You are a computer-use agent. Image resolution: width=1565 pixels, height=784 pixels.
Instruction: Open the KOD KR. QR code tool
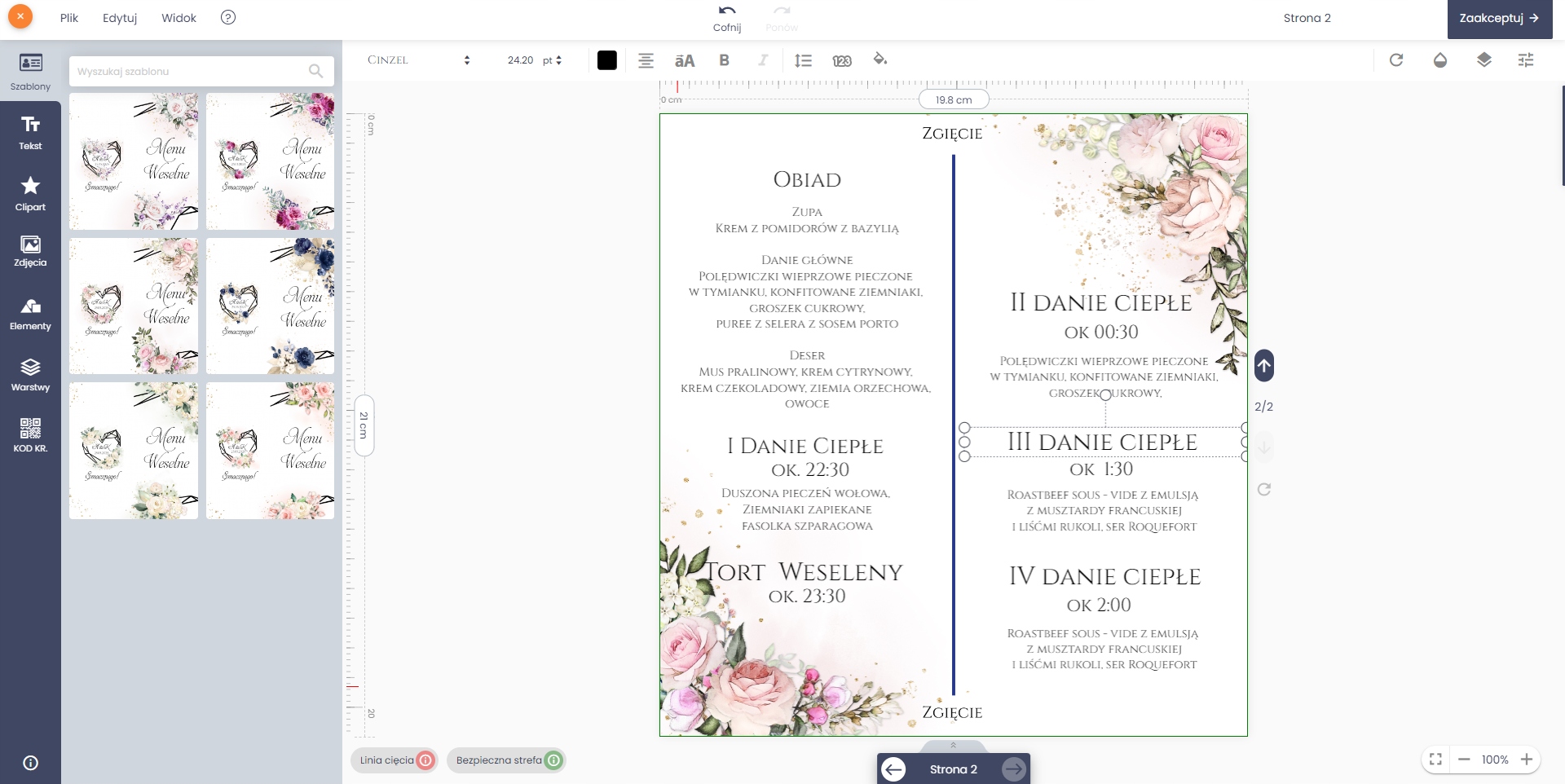click(30, 435)
